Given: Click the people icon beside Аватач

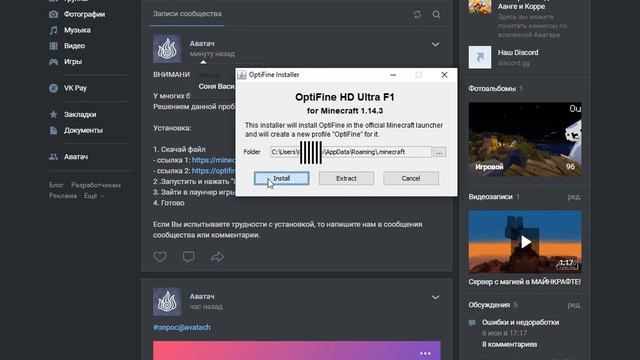Looking at the screenshot, I should pyautogui.click(x=53, y=157).
